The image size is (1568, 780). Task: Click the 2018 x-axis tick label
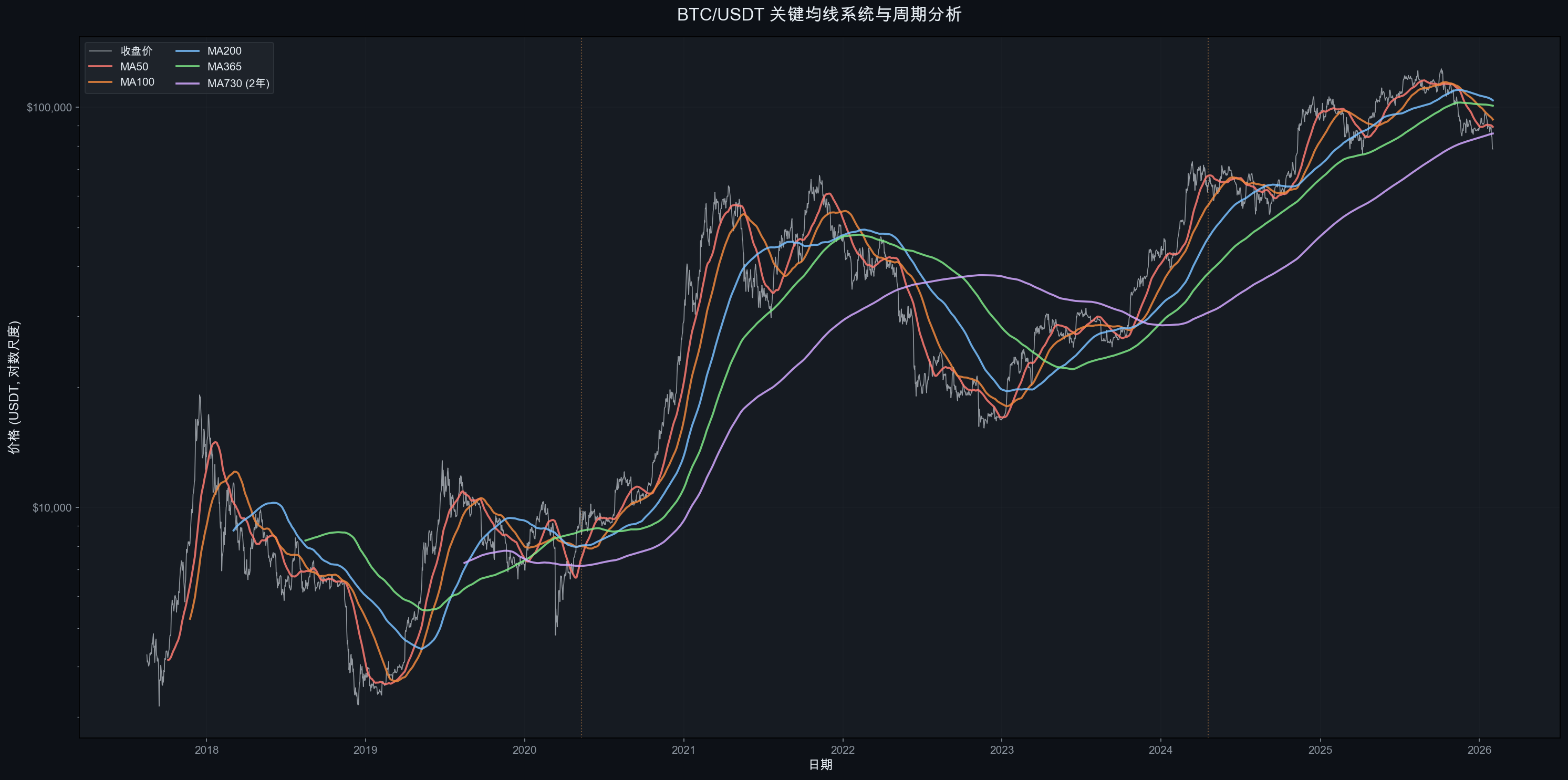pos(206,750)
